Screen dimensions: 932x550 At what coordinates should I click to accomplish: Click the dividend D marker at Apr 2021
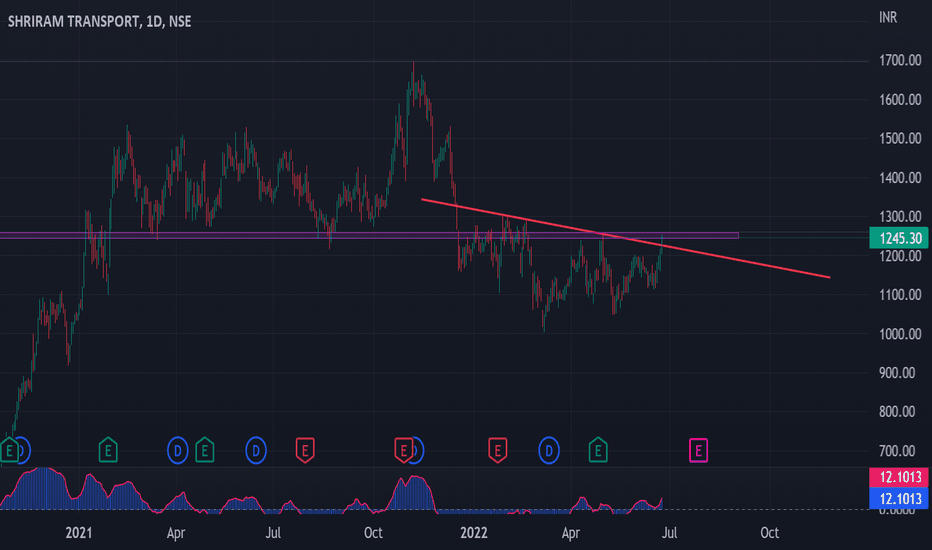click(177, 451)
